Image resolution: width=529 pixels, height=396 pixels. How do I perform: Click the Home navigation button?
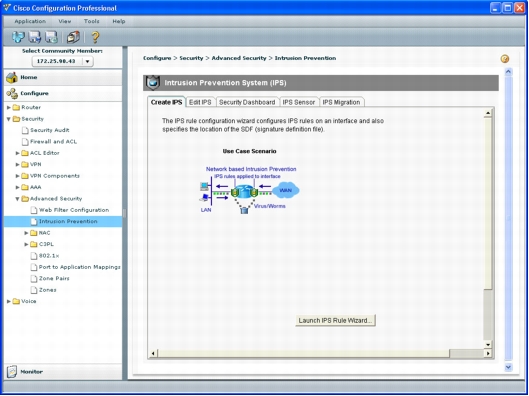coord(63,77)
